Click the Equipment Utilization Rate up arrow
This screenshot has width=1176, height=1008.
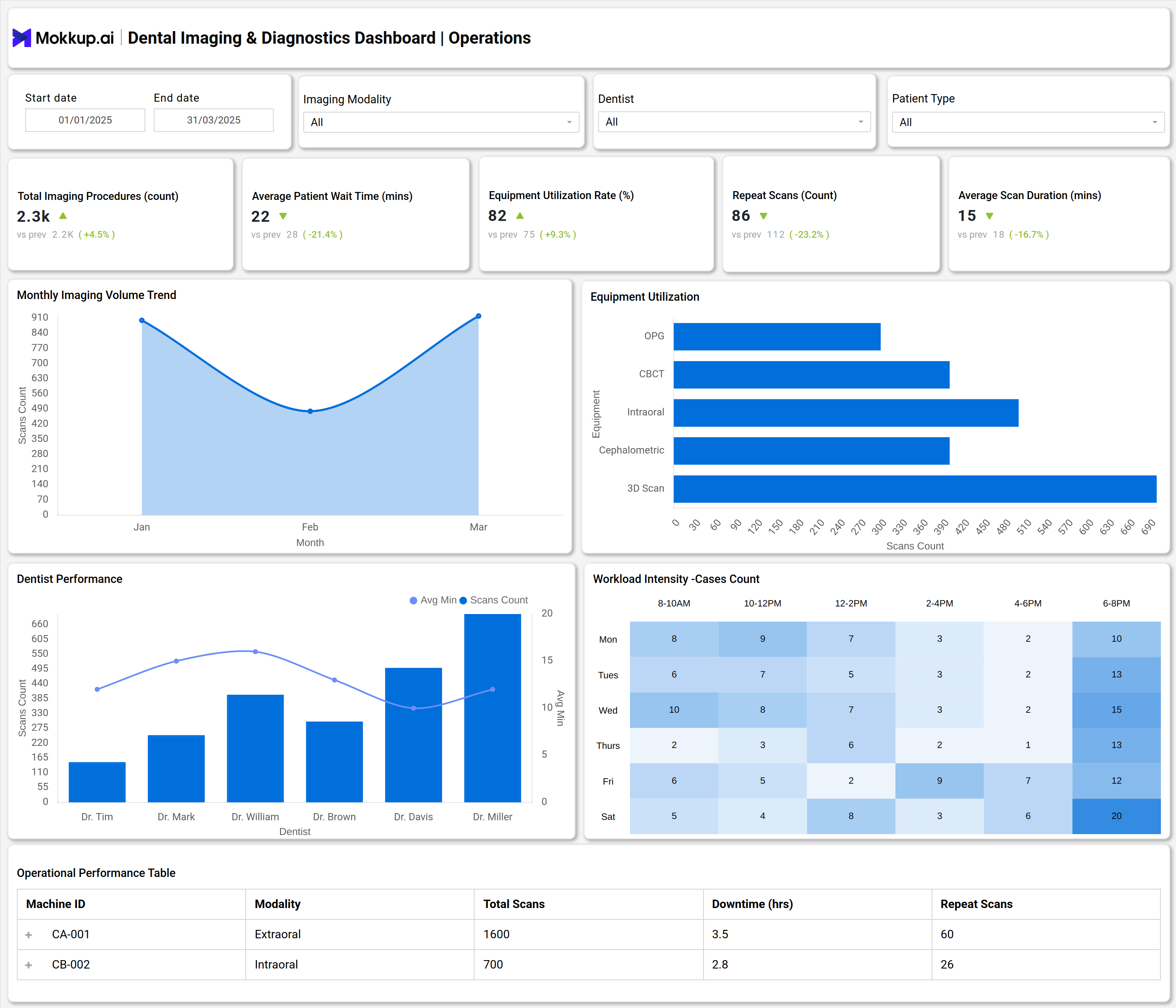(x=520, y=216)
